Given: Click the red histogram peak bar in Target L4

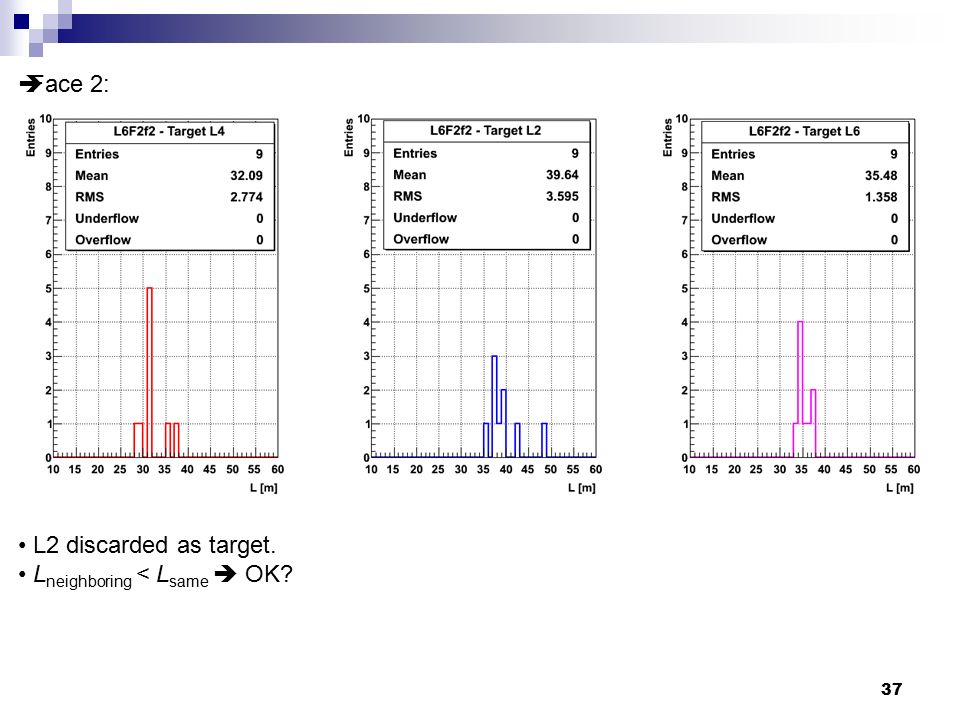Looking at the screenshot, I should (149, 372).
